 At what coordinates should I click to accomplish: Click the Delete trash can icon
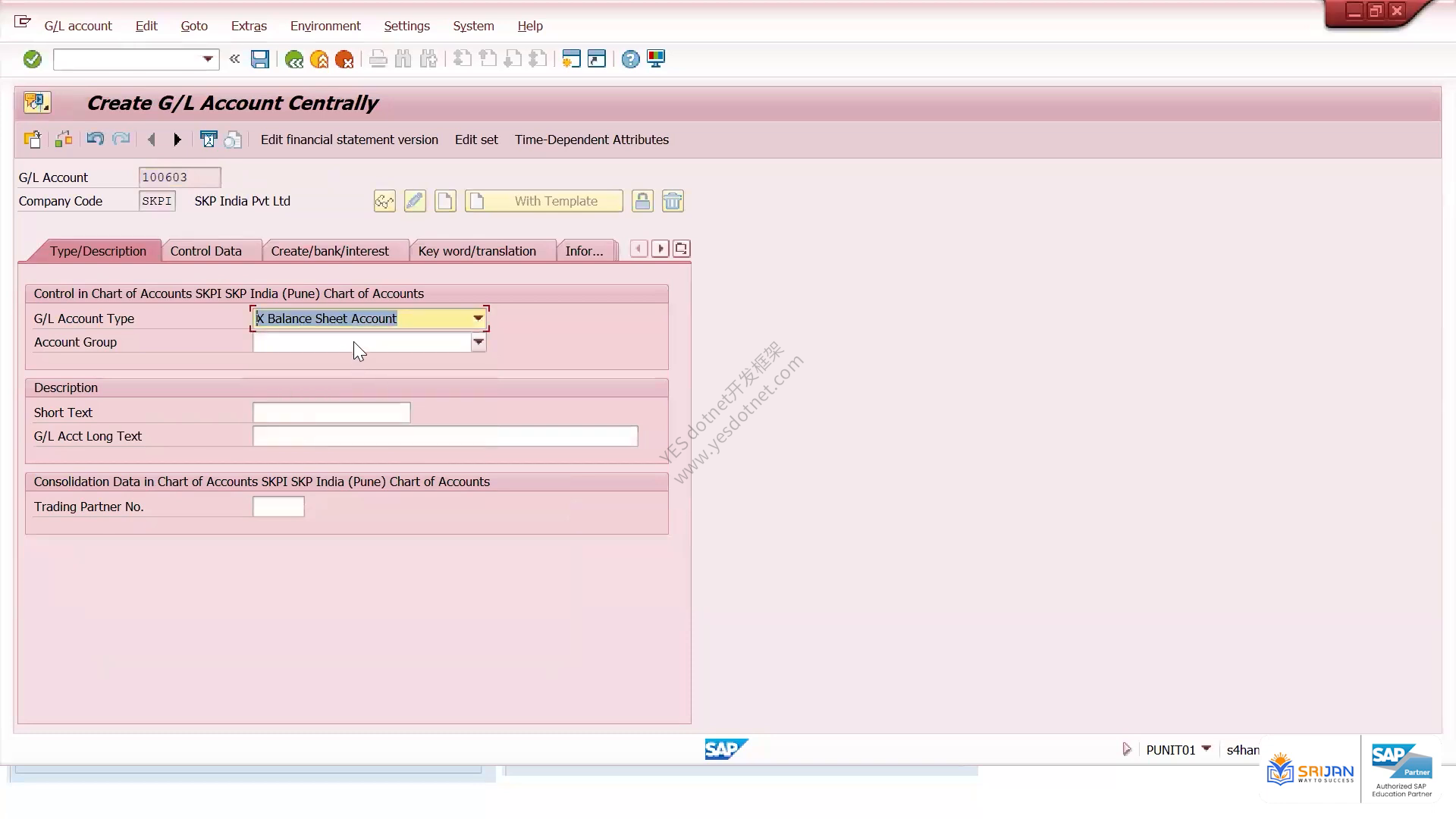point(673,201)
